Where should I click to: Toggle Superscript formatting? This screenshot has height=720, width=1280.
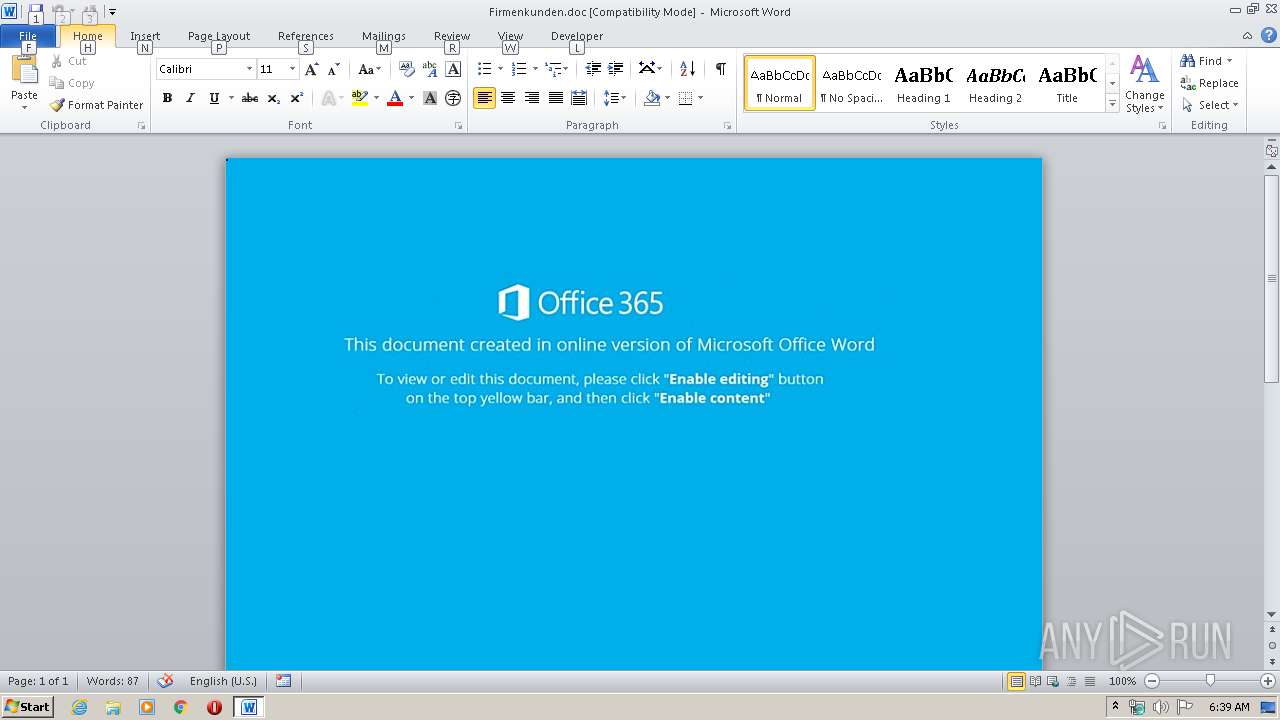[x=297, y=98]
